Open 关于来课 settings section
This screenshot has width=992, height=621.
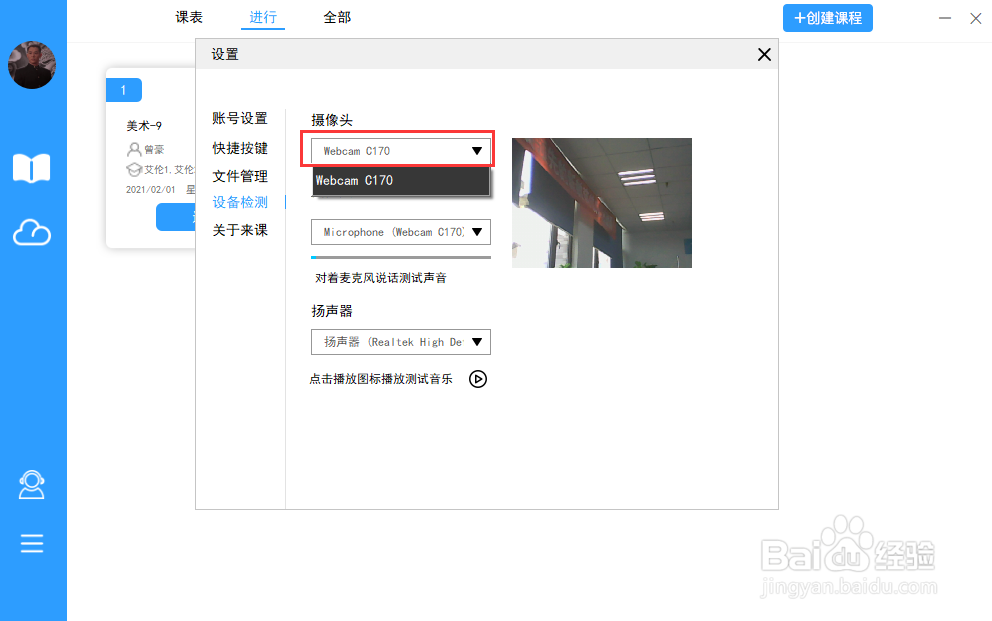point(240,230)
